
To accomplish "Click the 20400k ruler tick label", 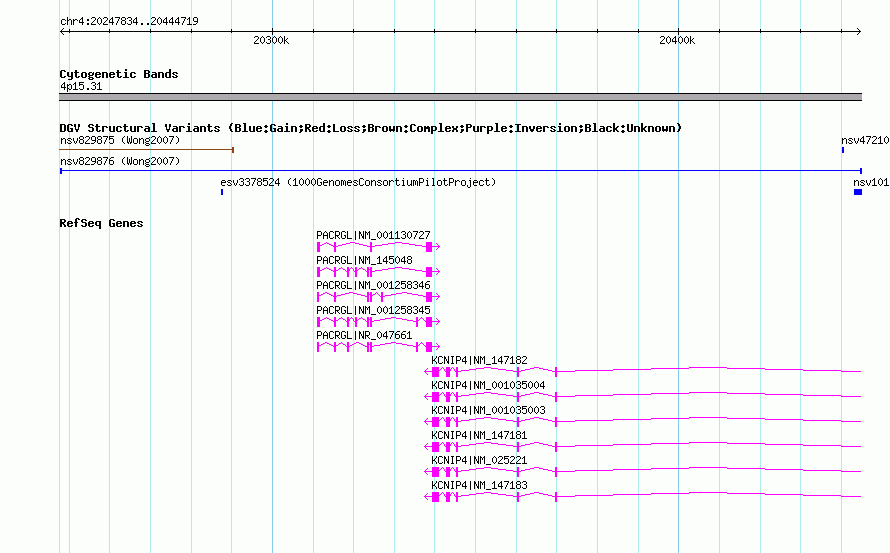I will [677, 40].
